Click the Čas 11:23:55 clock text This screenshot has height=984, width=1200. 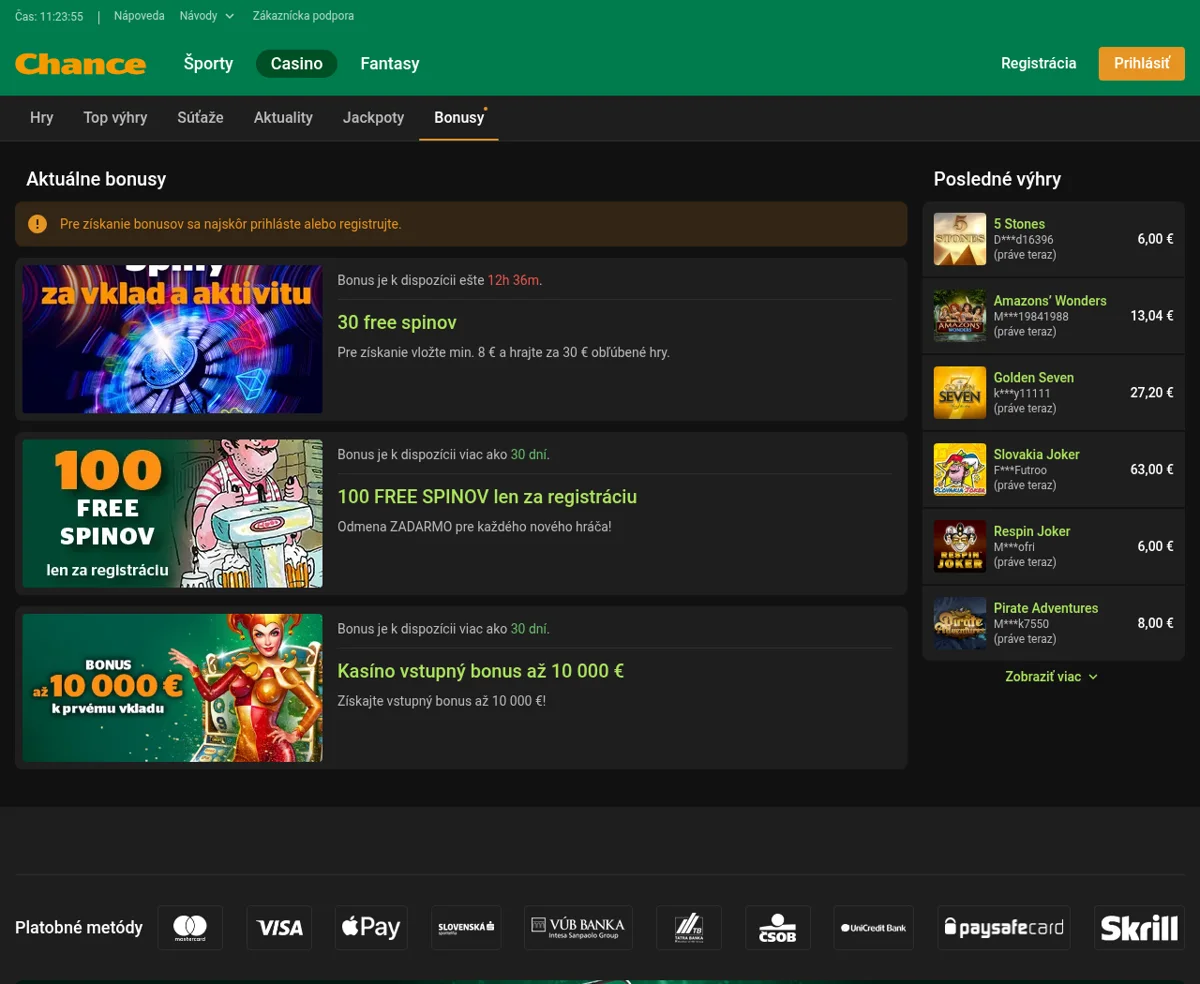coord(49,17)
